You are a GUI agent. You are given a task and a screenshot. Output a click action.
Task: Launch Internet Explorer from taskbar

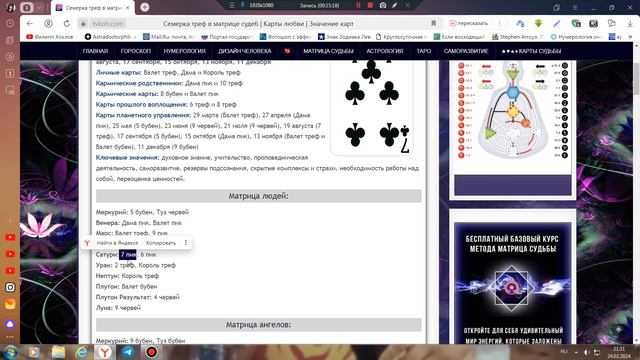81,352
